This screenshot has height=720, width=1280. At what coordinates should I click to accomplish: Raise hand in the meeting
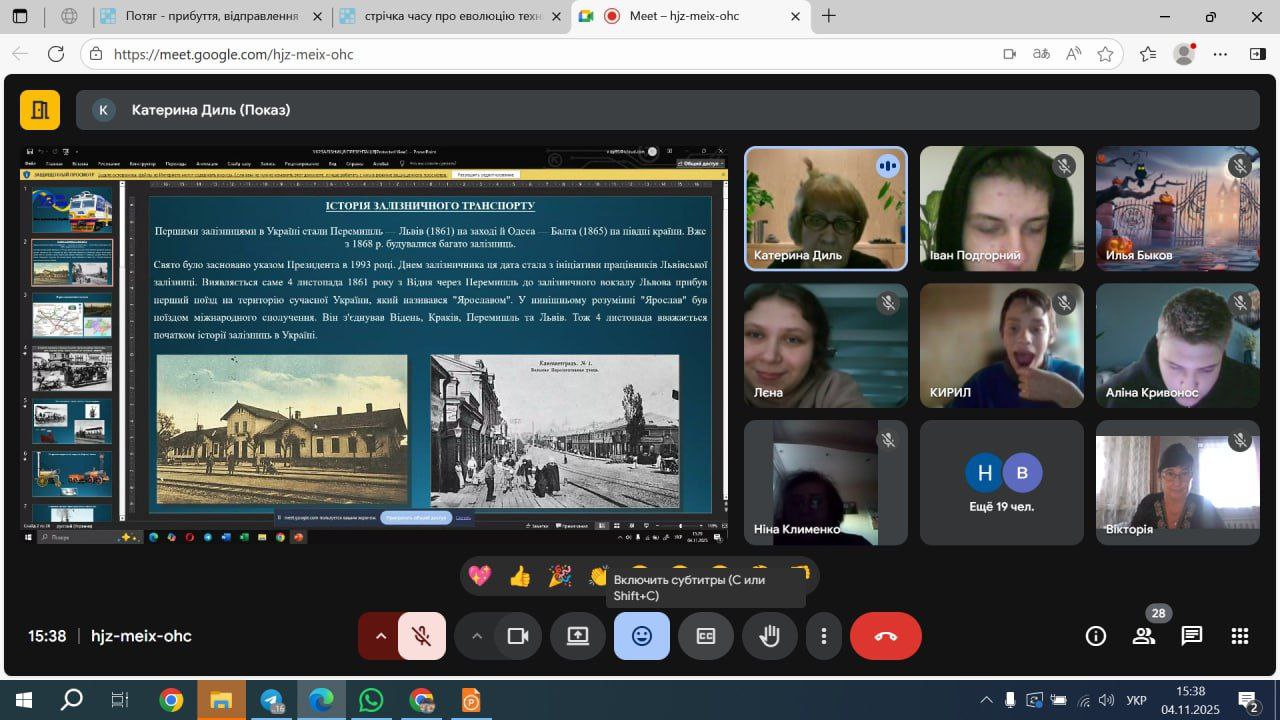769,636
